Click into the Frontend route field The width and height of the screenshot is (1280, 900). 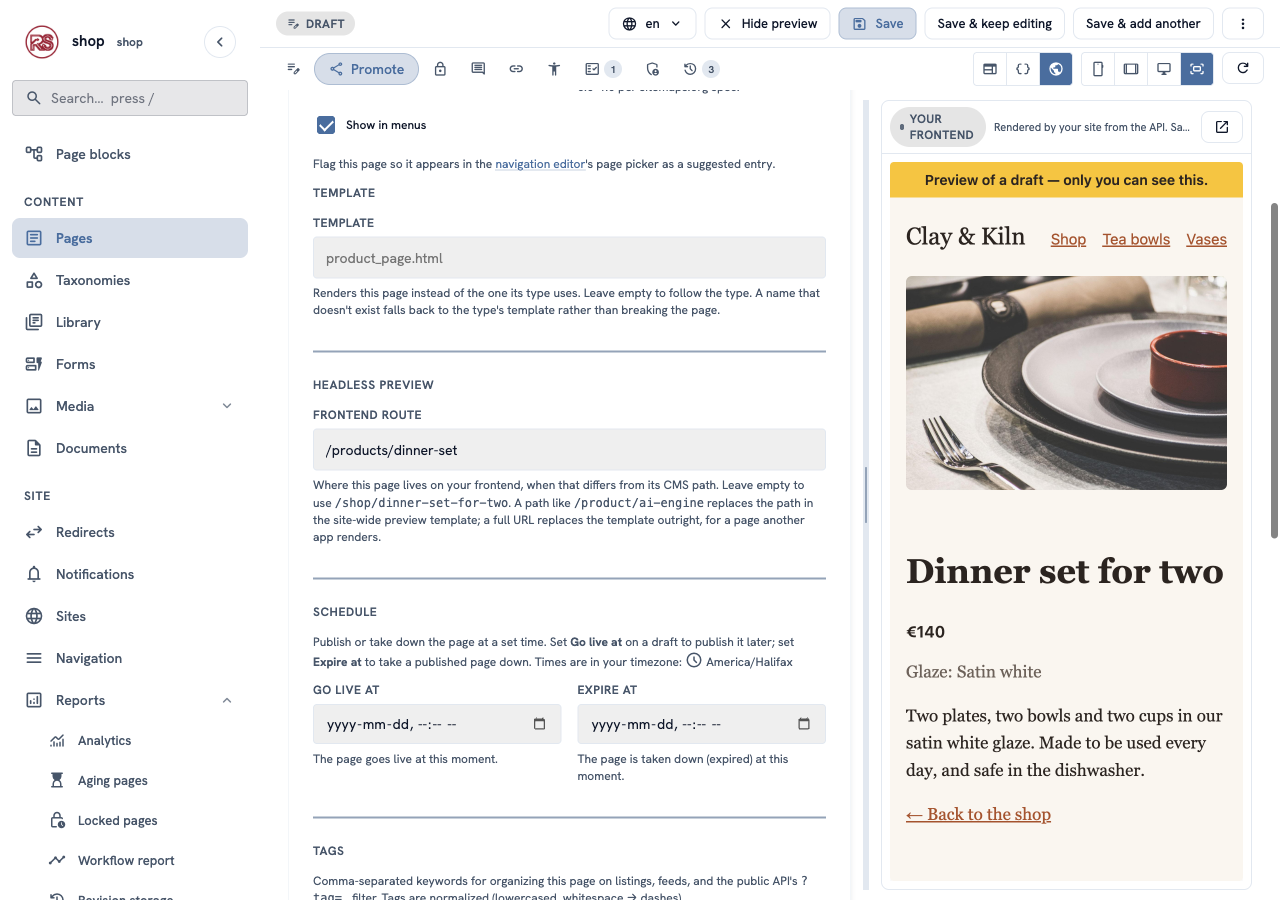[569, 450]
